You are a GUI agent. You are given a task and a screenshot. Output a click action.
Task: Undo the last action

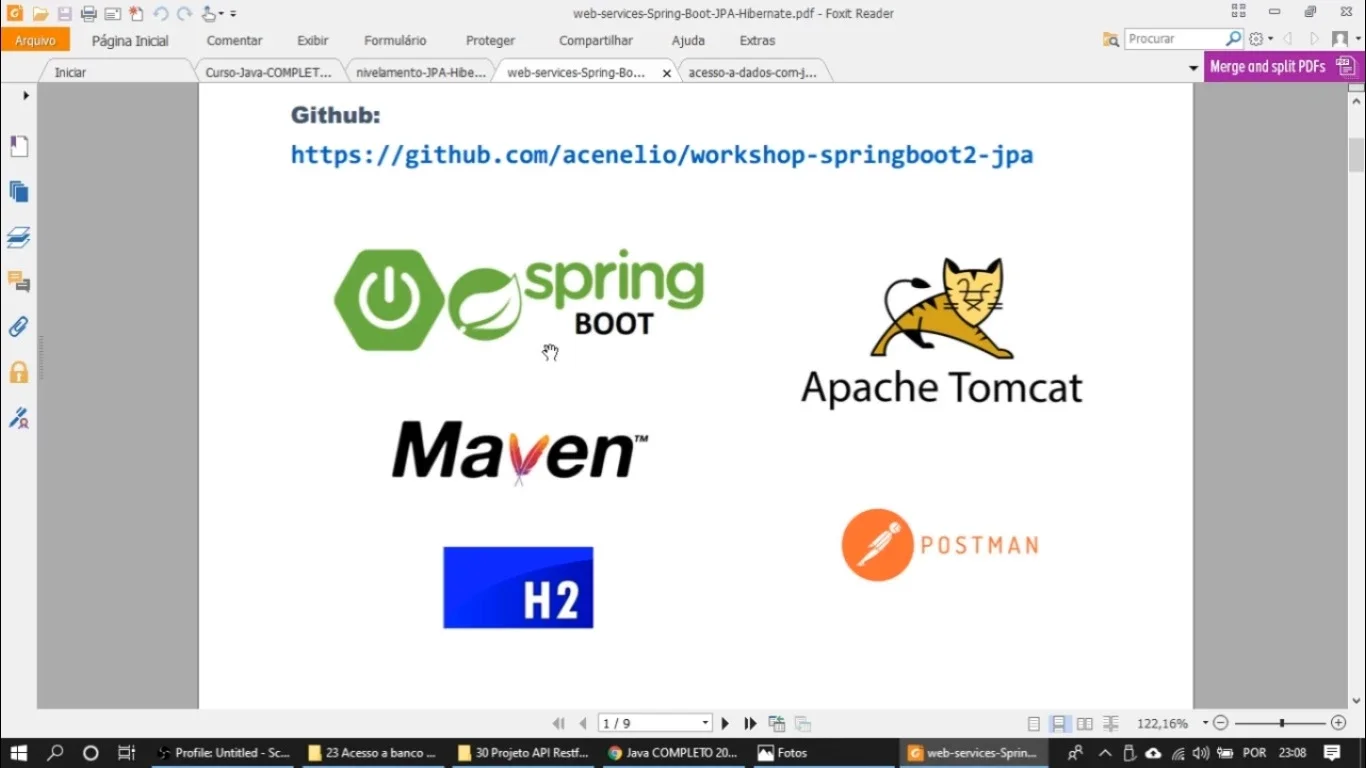(x=160, y=14)
